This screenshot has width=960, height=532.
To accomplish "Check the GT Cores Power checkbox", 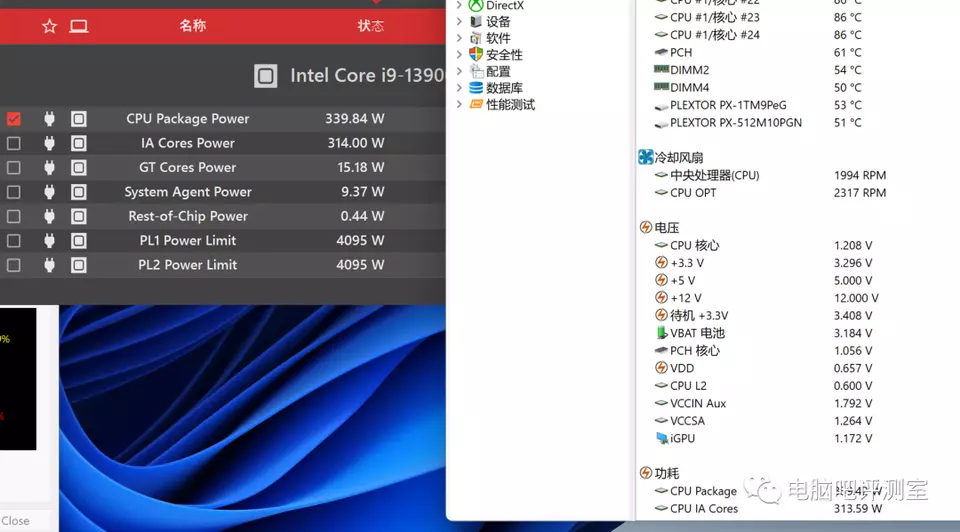I will pos(13,168).
